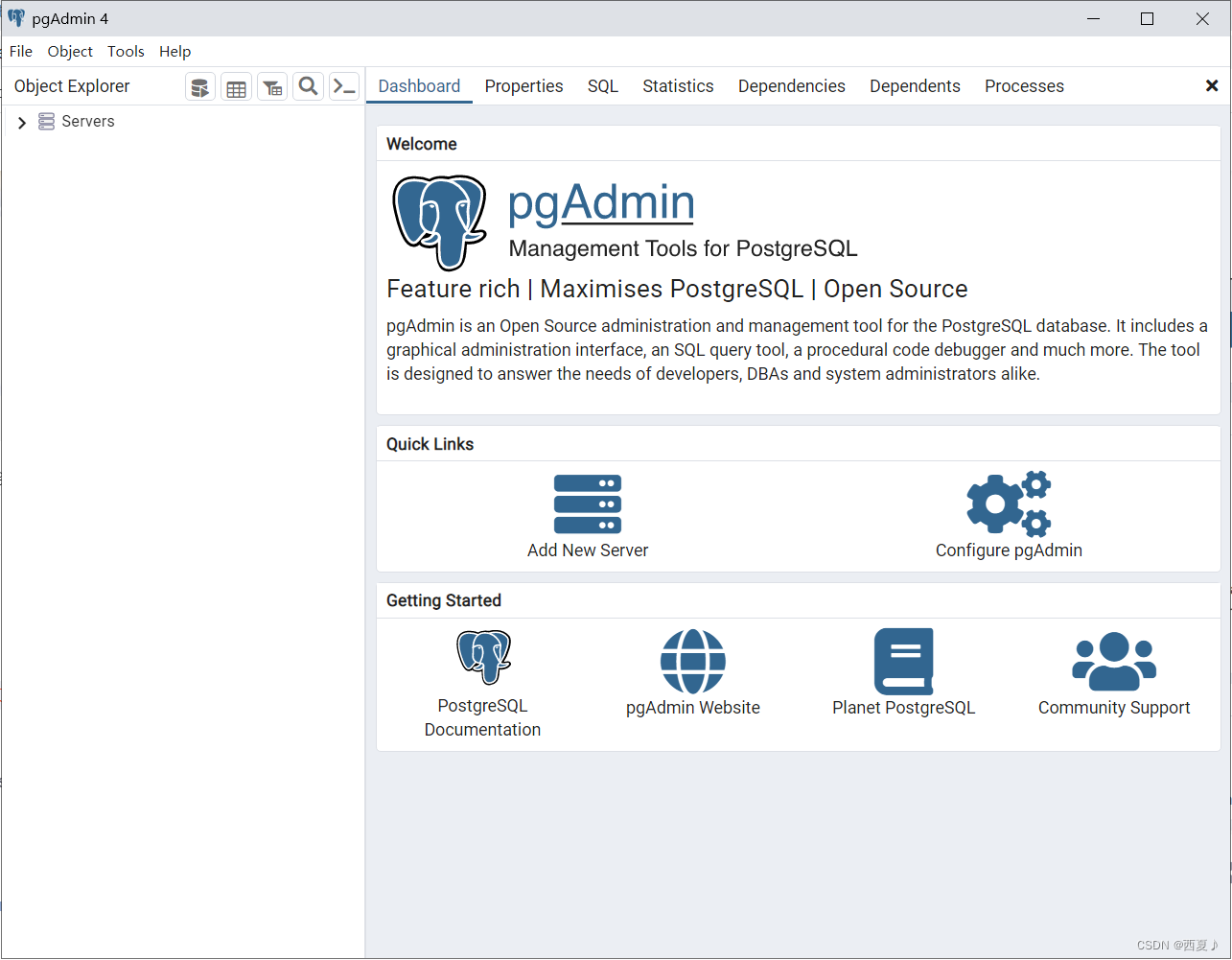Open the File menu

pos(21,52)
